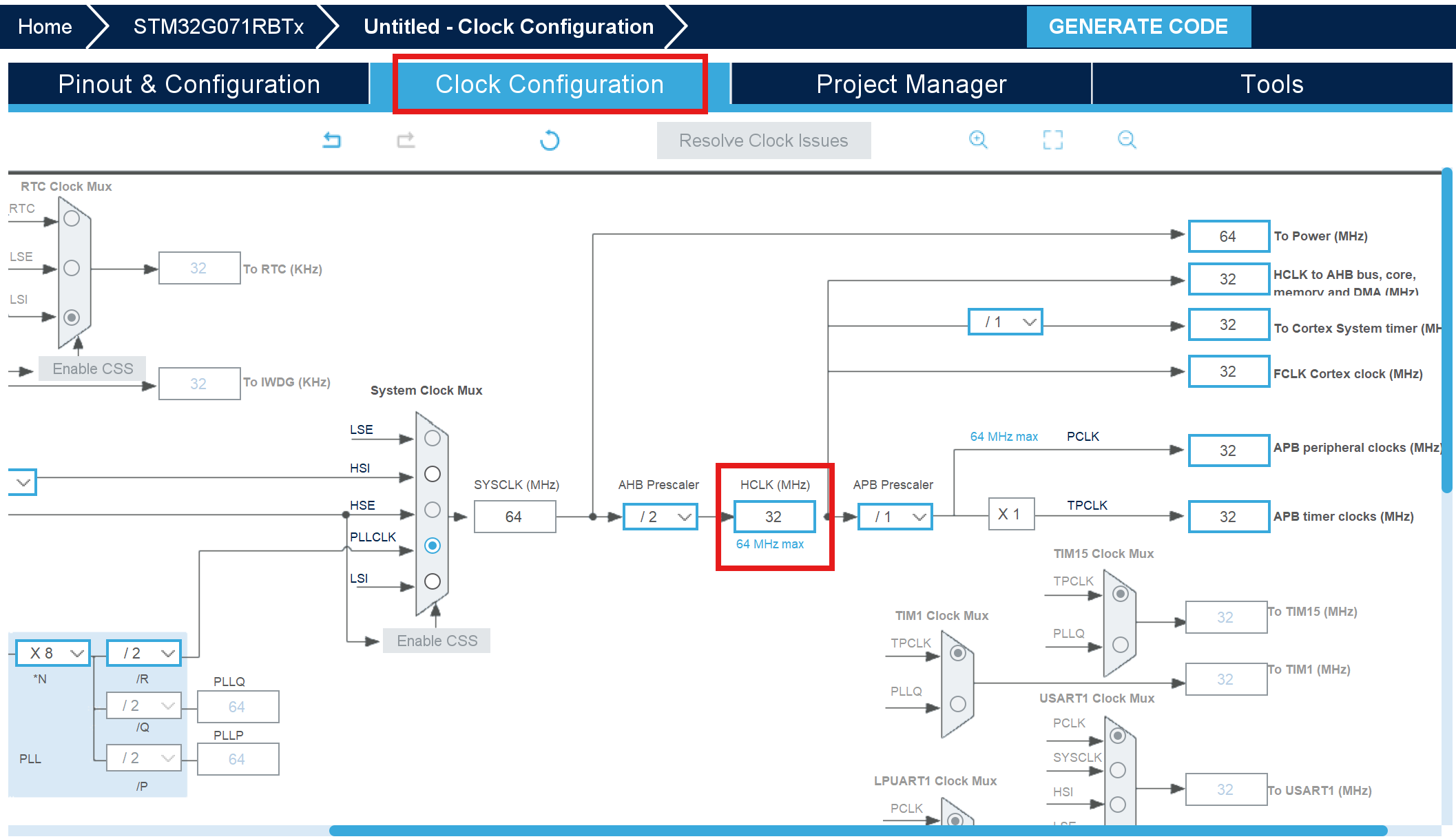Go to Home breadcrumb
1456x839 pixels.
tap(45, 26)
